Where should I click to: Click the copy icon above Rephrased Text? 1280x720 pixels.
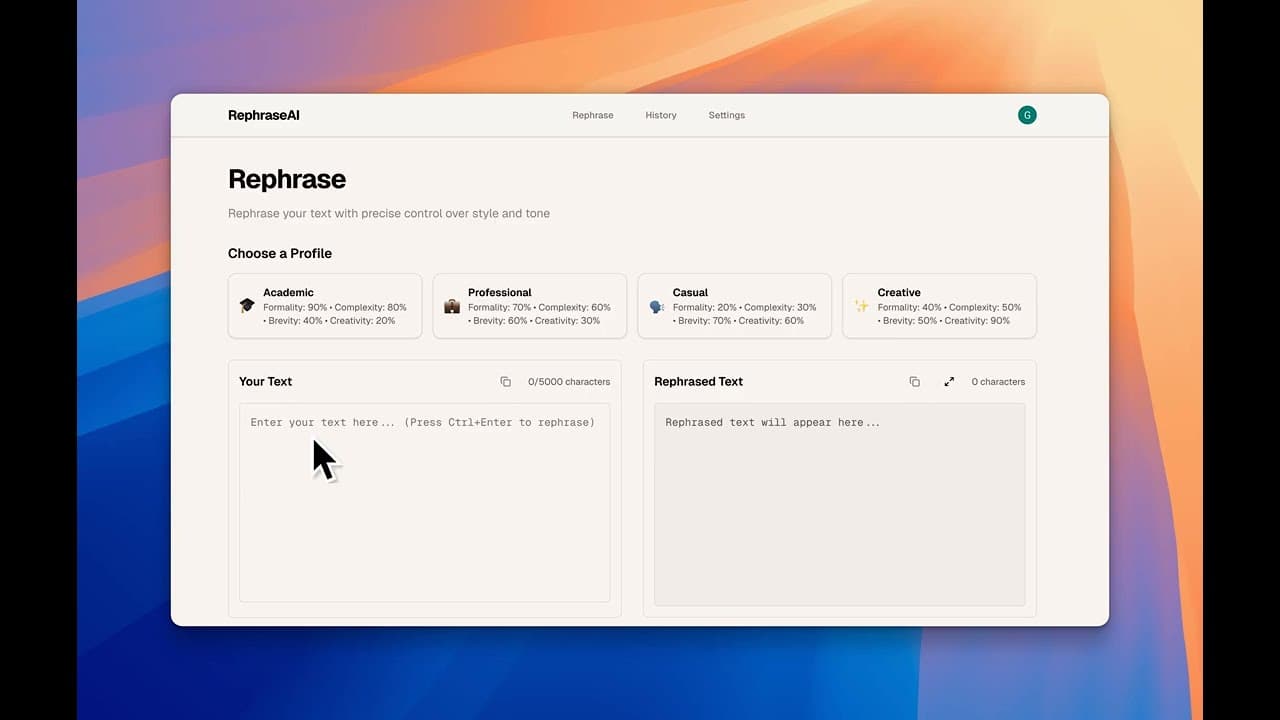(x=914, y=381)
